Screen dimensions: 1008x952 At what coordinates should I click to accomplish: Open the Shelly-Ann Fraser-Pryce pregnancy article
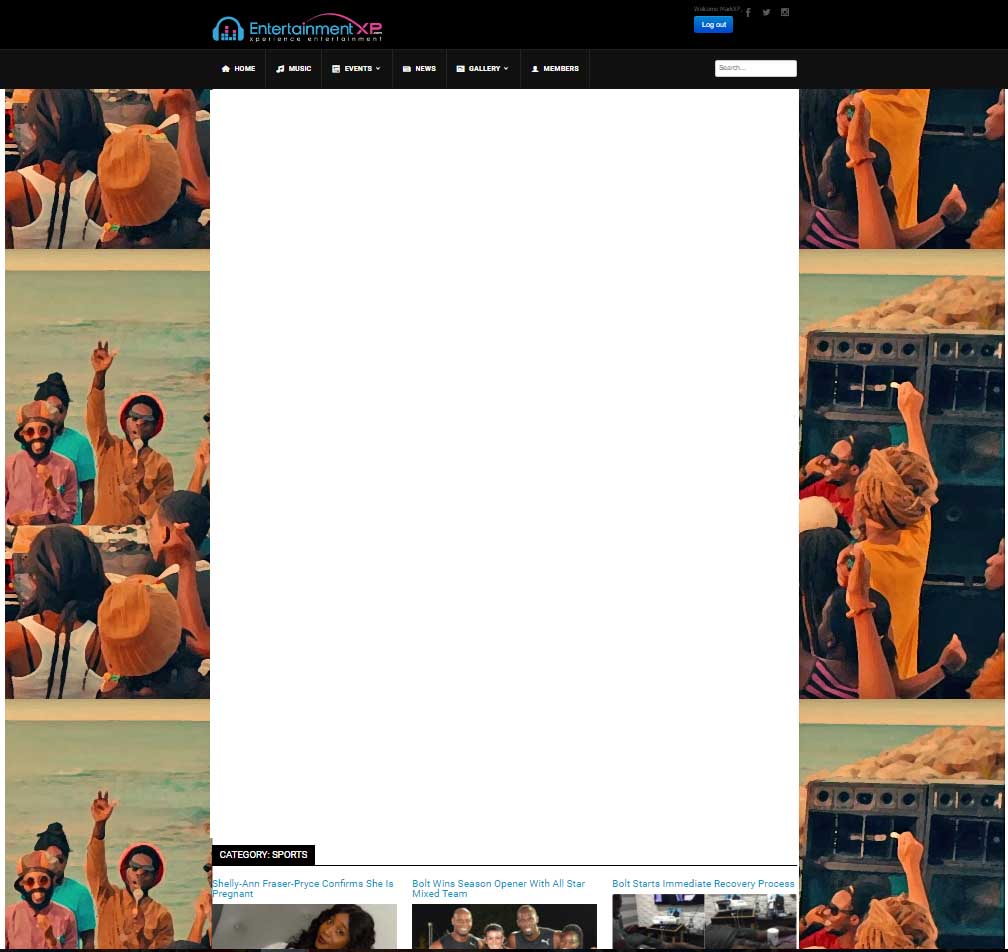coord(303,888)
